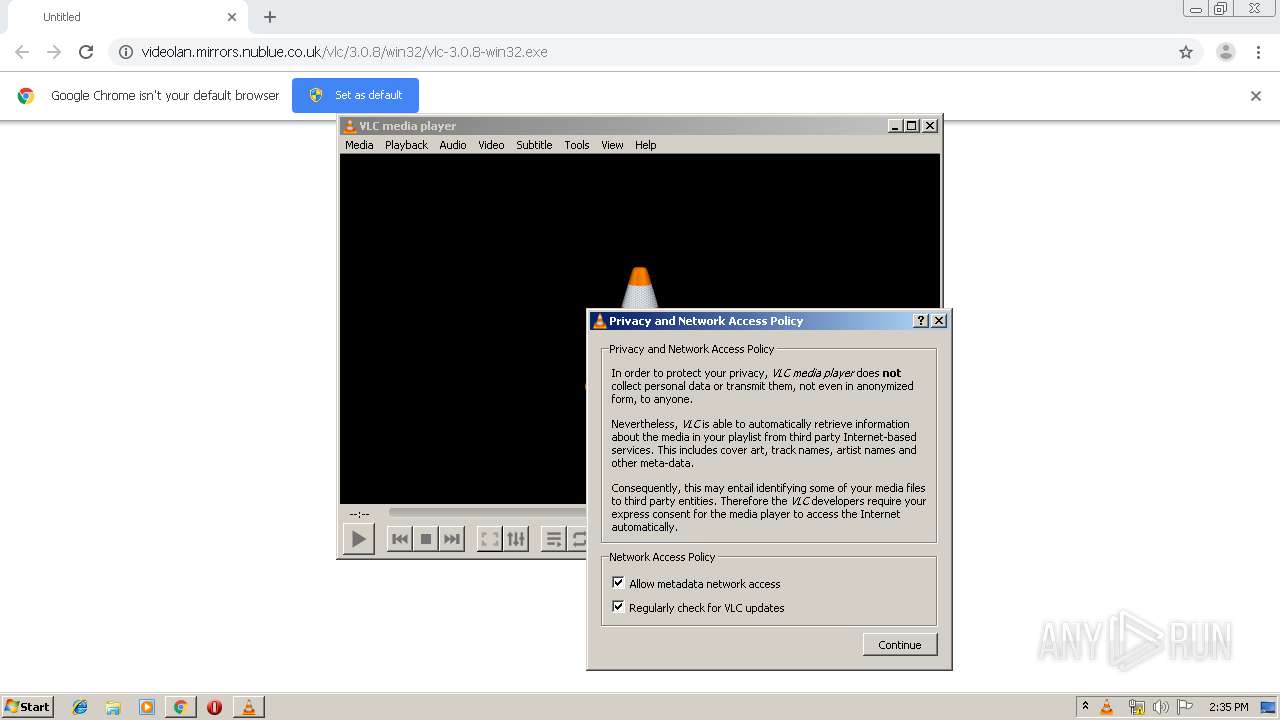Viewport: 1280px width, 720px height.
Task: Maximize the VLC media player window
Action: 912,126
